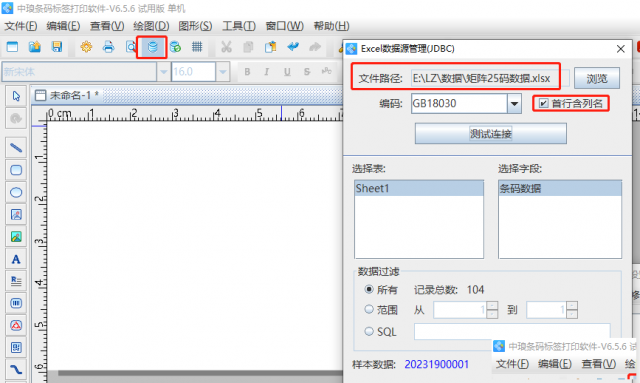Open the 查看(V) menu
This screenshot has height=383, width=640.
click(x=107, y=26)
